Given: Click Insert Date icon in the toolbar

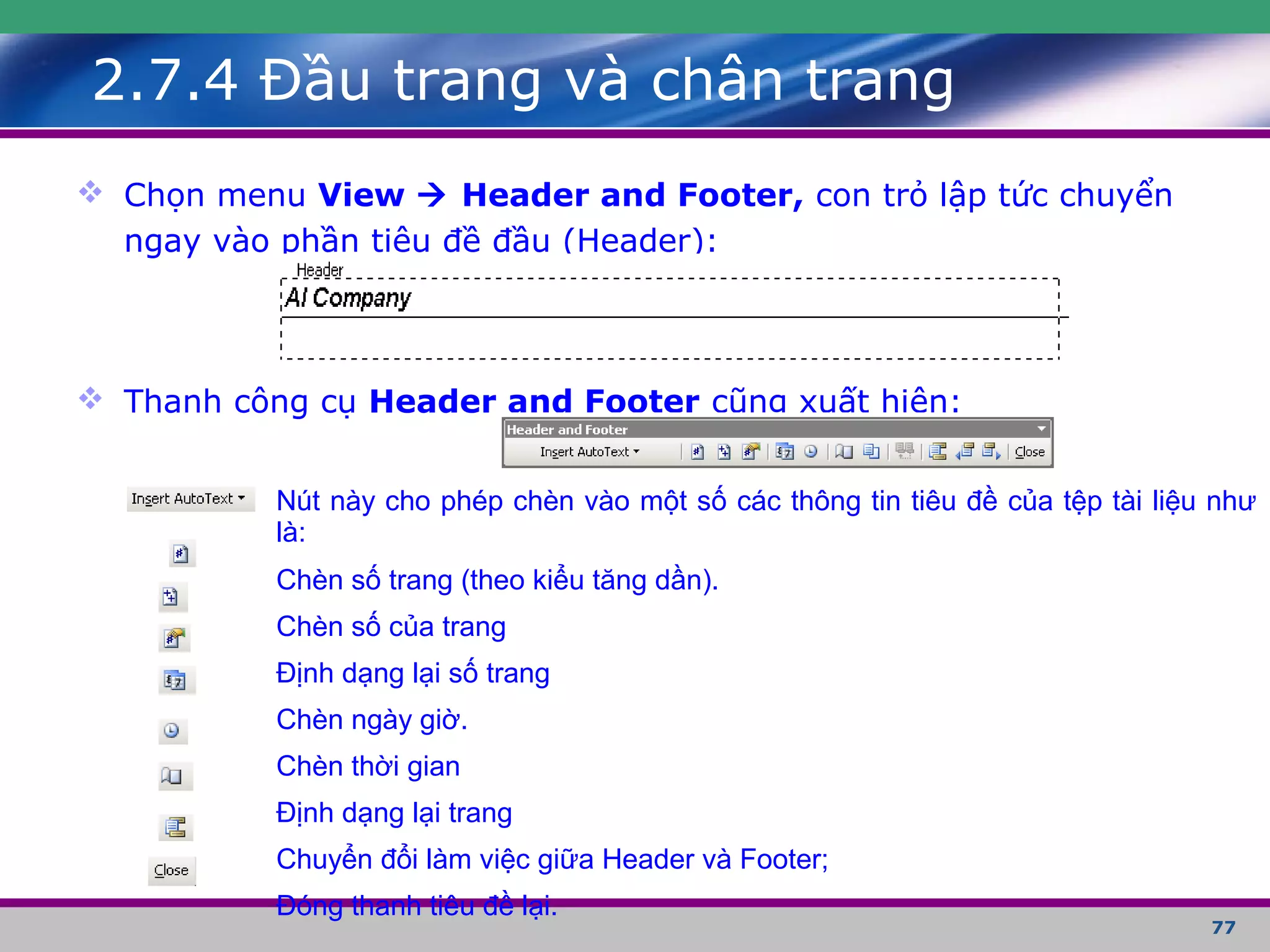Looking at the screenshot, I should (x=784, y=452).
